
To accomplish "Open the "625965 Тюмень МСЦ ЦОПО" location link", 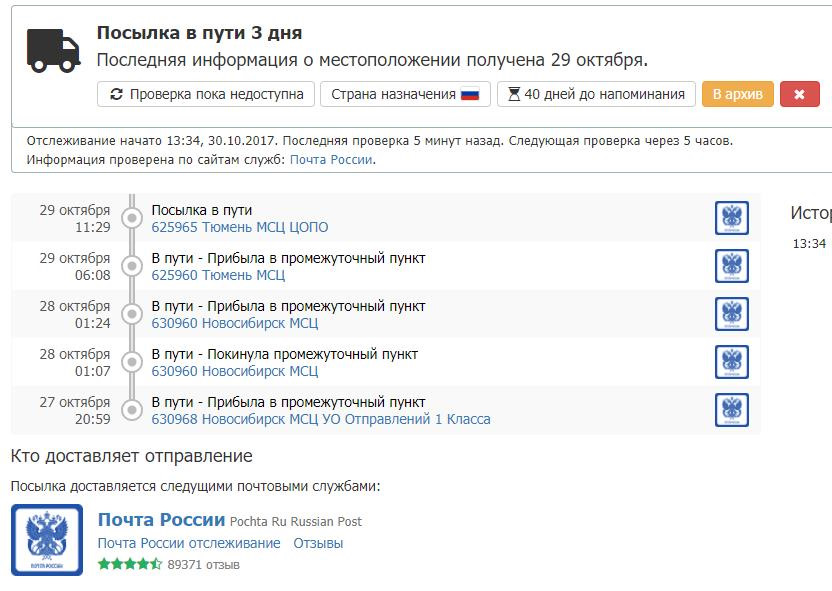I will [x=240, y=227].
